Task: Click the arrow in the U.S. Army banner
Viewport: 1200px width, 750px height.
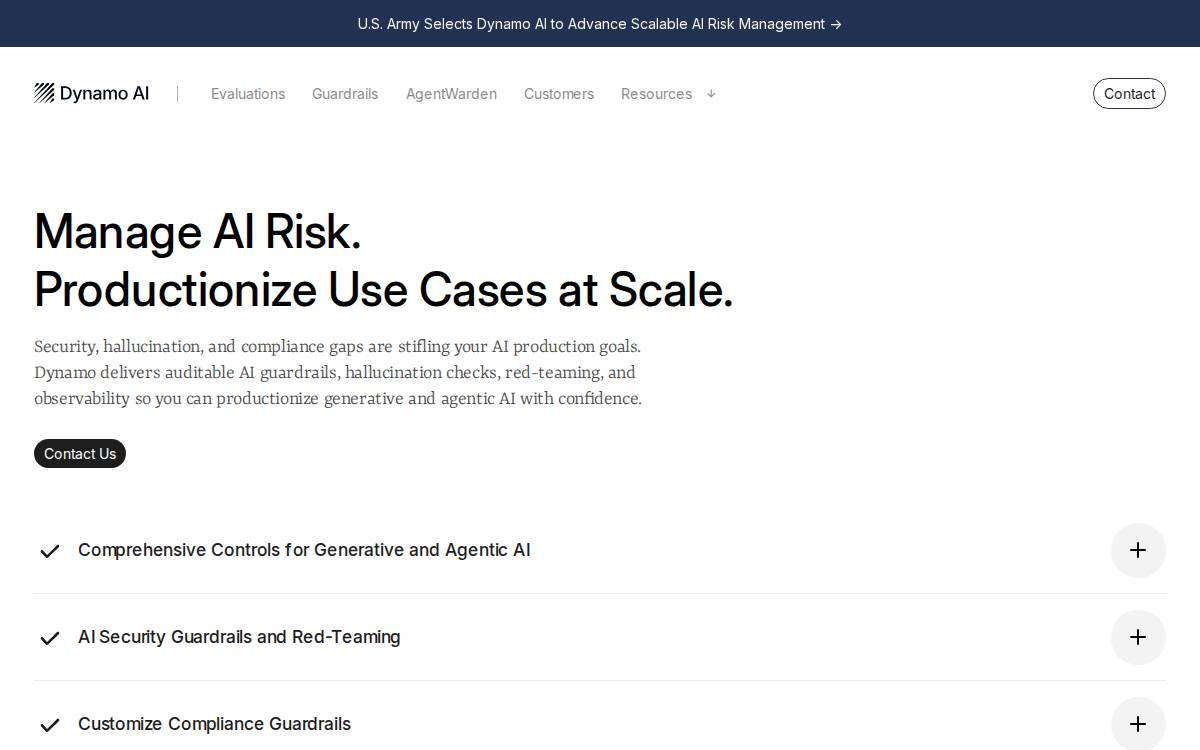Action: tap(836, 24)
